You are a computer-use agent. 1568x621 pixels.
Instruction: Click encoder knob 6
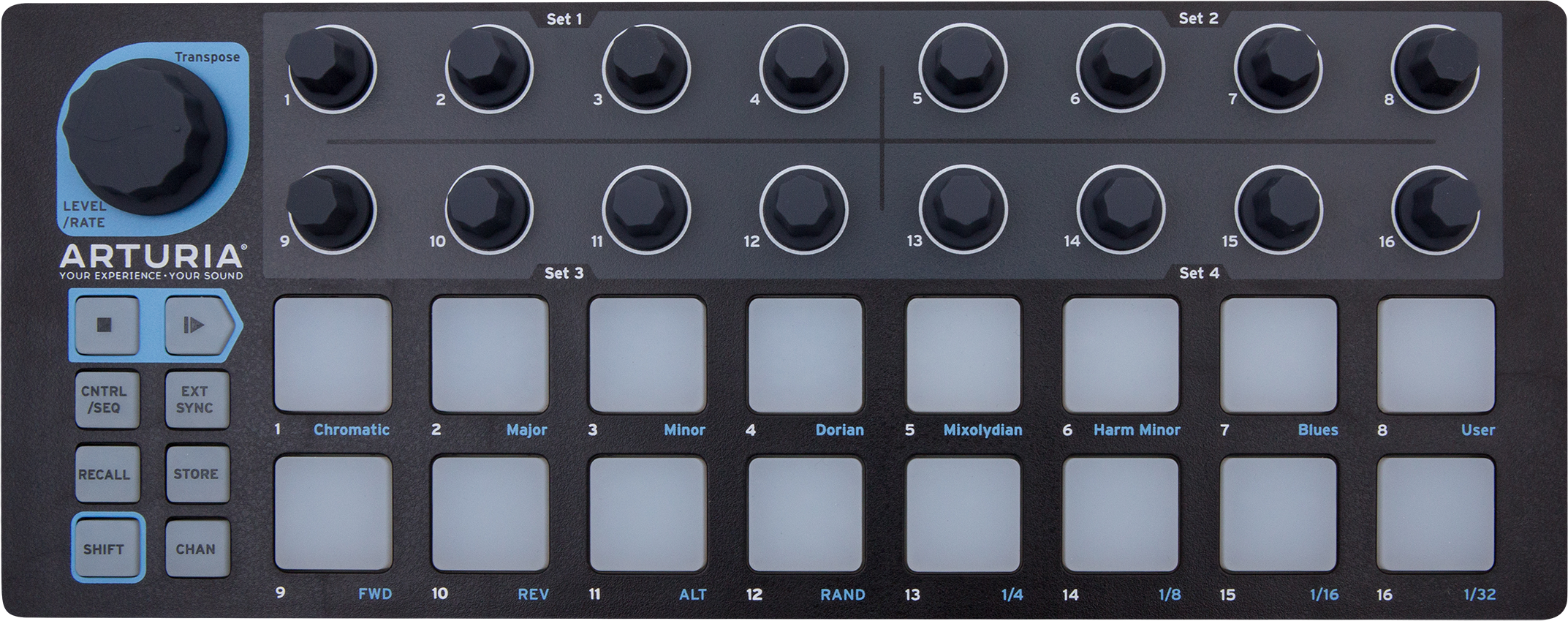click(1121, 68)
